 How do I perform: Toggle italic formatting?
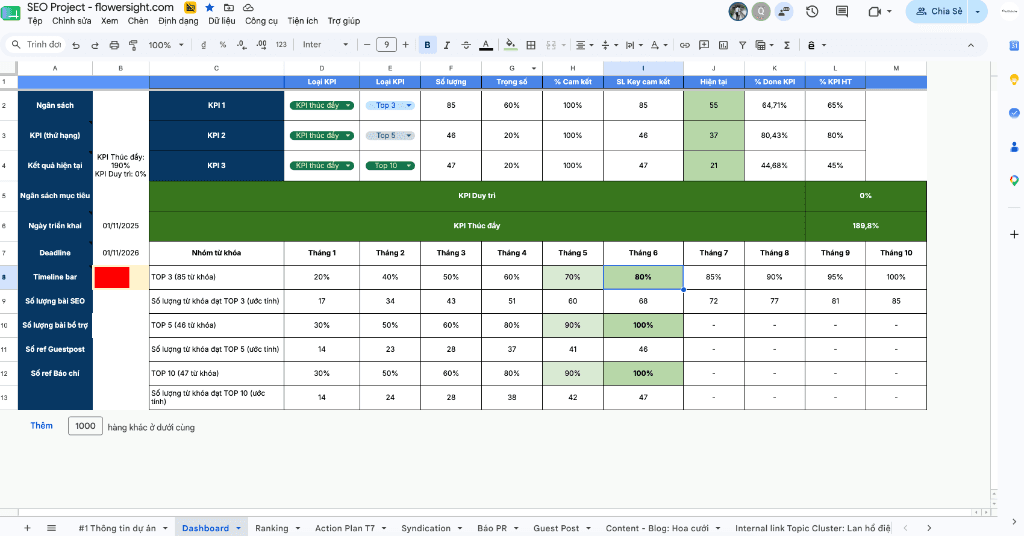coord(447,45)
